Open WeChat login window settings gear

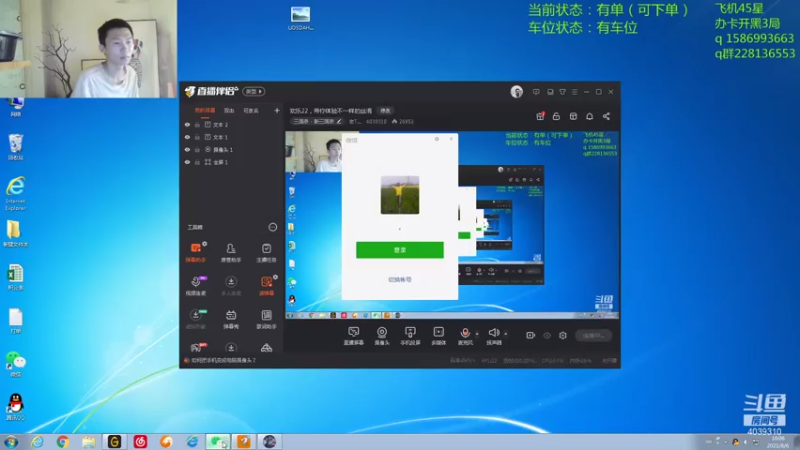pyautogui.click(x=437, y=139)
